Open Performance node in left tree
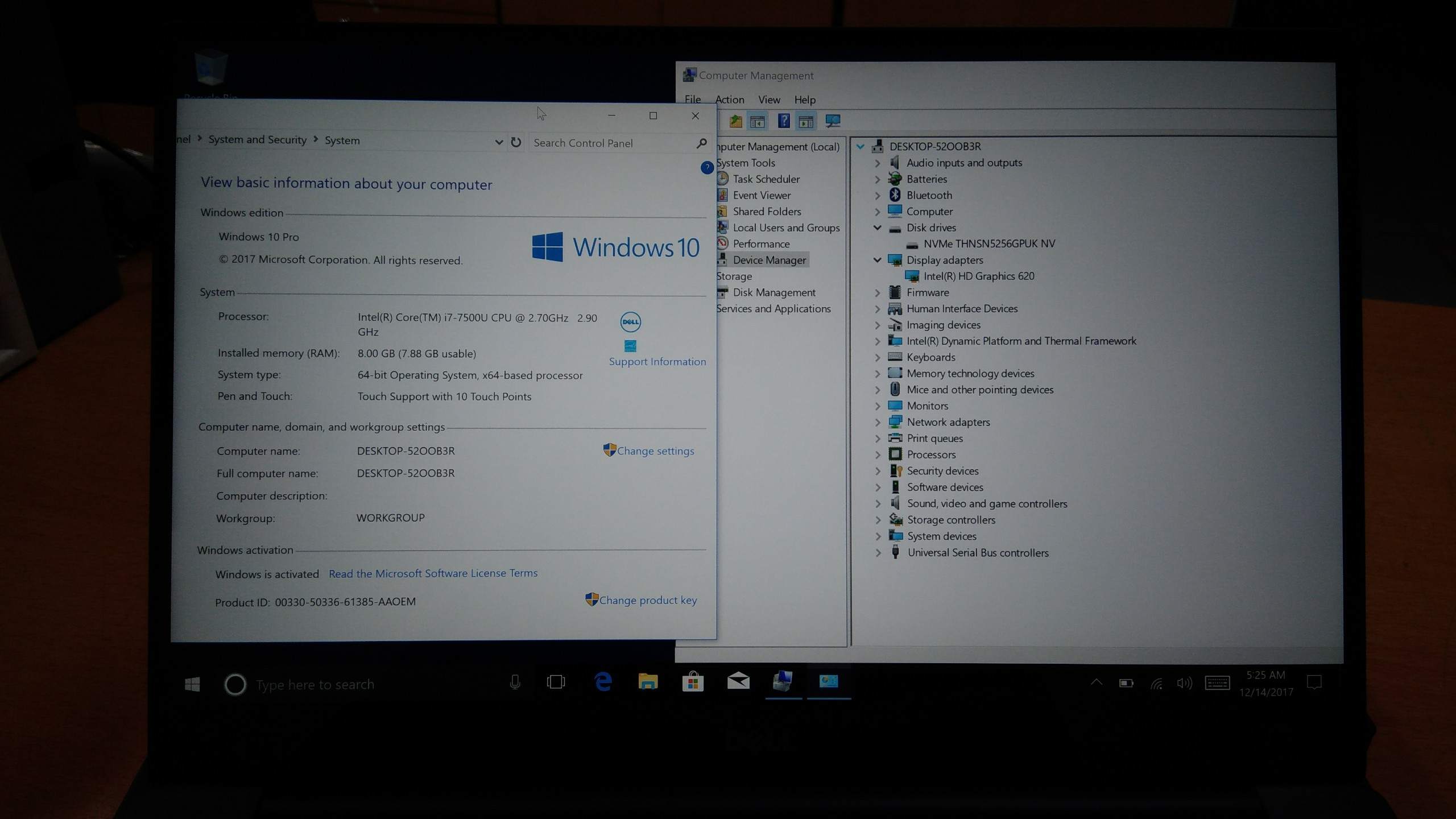This screenshot has width=1456, height=819. pyautogui.click(x=761, y=243)
